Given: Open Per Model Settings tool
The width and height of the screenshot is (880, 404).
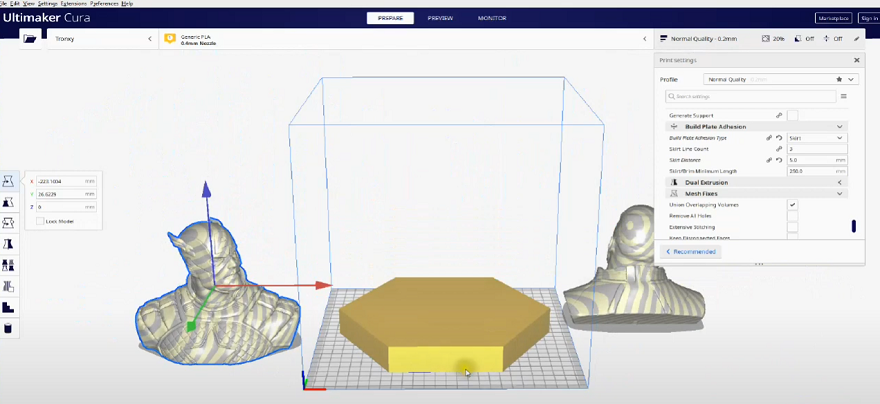Looking at the screenshot, I should pos(9,265).
